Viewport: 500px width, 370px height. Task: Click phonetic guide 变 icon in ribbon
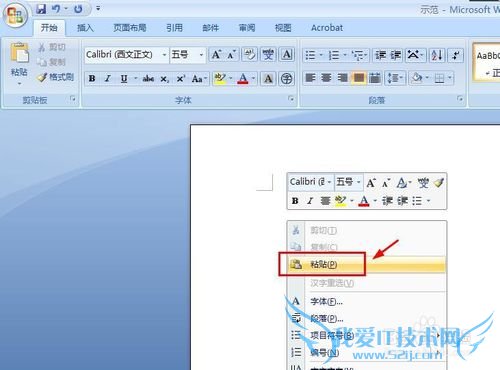click(268, 55)
